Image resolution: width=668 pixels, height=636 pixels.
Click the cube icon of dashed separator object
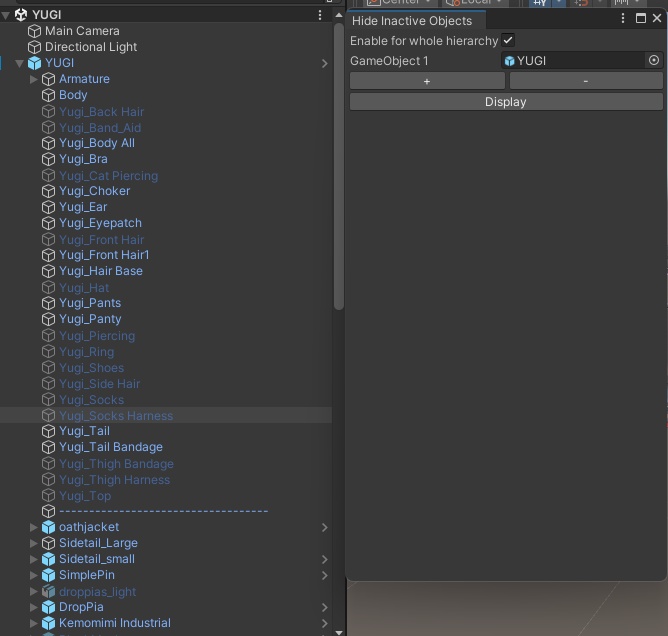click(48, 511)
